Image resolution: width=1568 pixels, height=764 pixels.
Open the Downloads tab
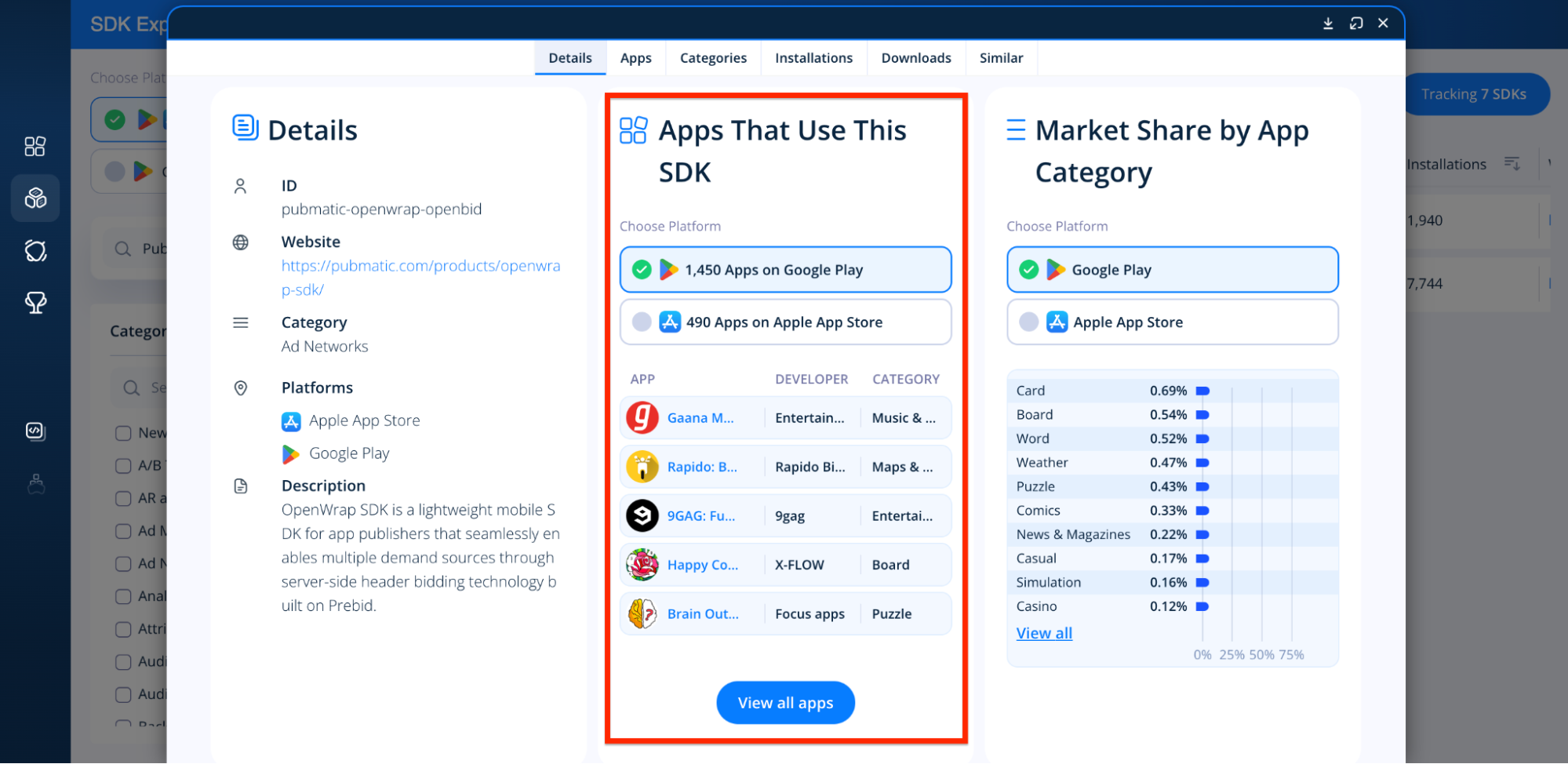coord(916,58)
